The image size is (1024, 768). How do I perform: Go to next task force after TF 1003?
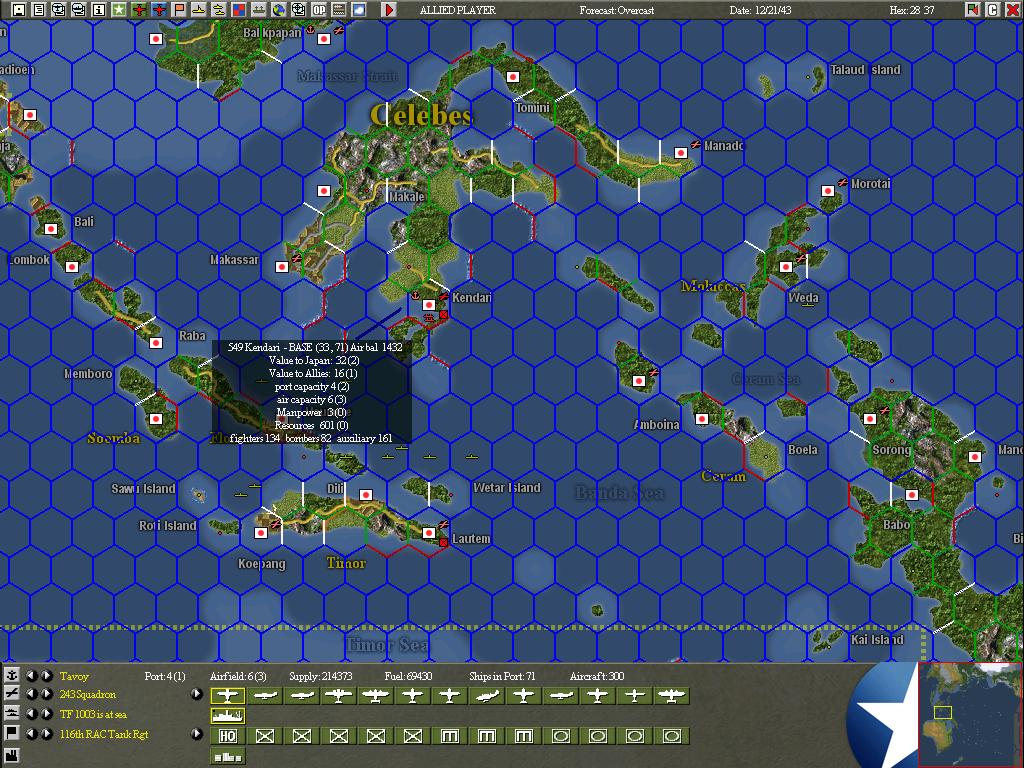pos(47,714)
